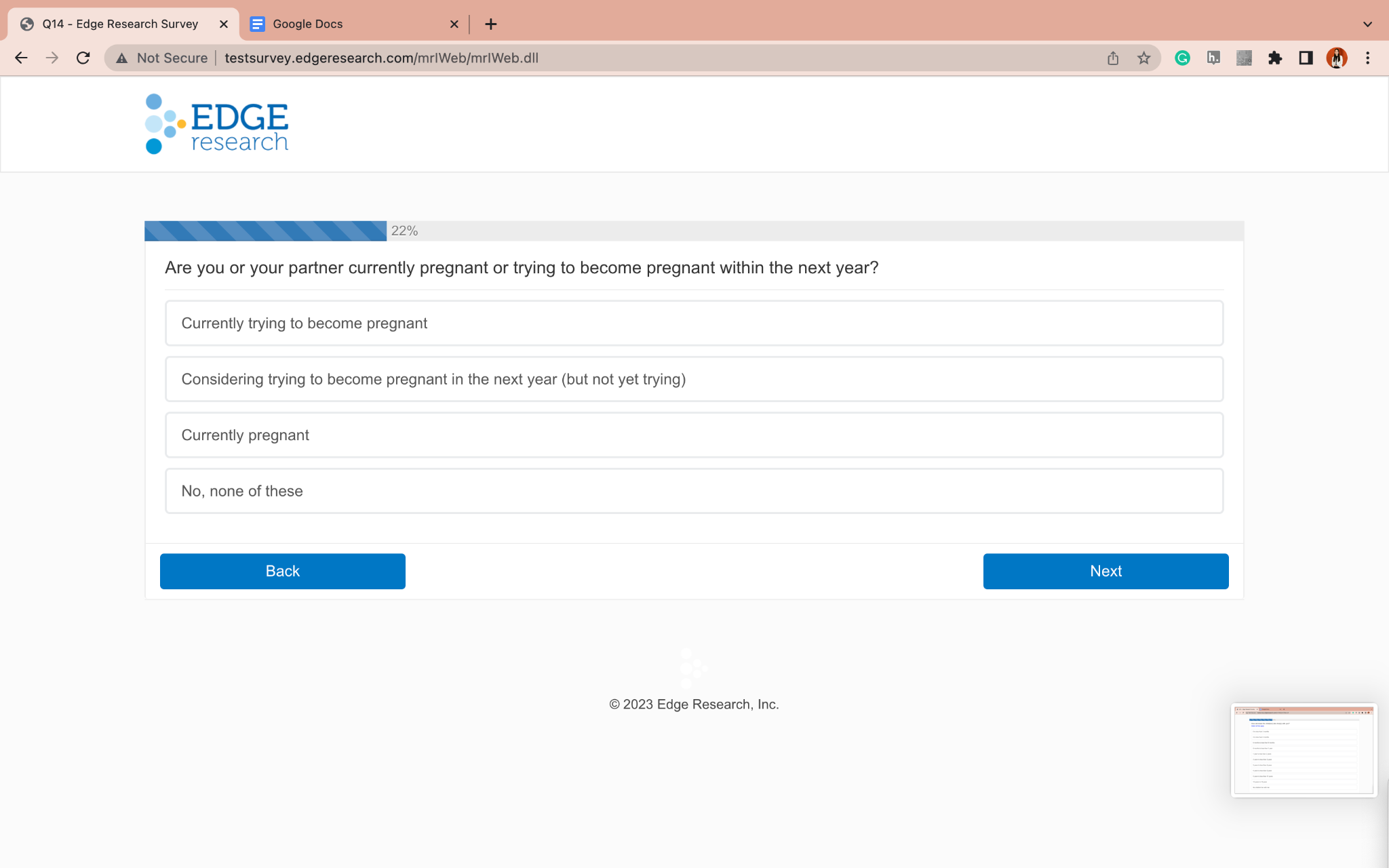Open Chrome three-dot menu
Screen dimensions: 1389x868
(x=1367, y=58)
